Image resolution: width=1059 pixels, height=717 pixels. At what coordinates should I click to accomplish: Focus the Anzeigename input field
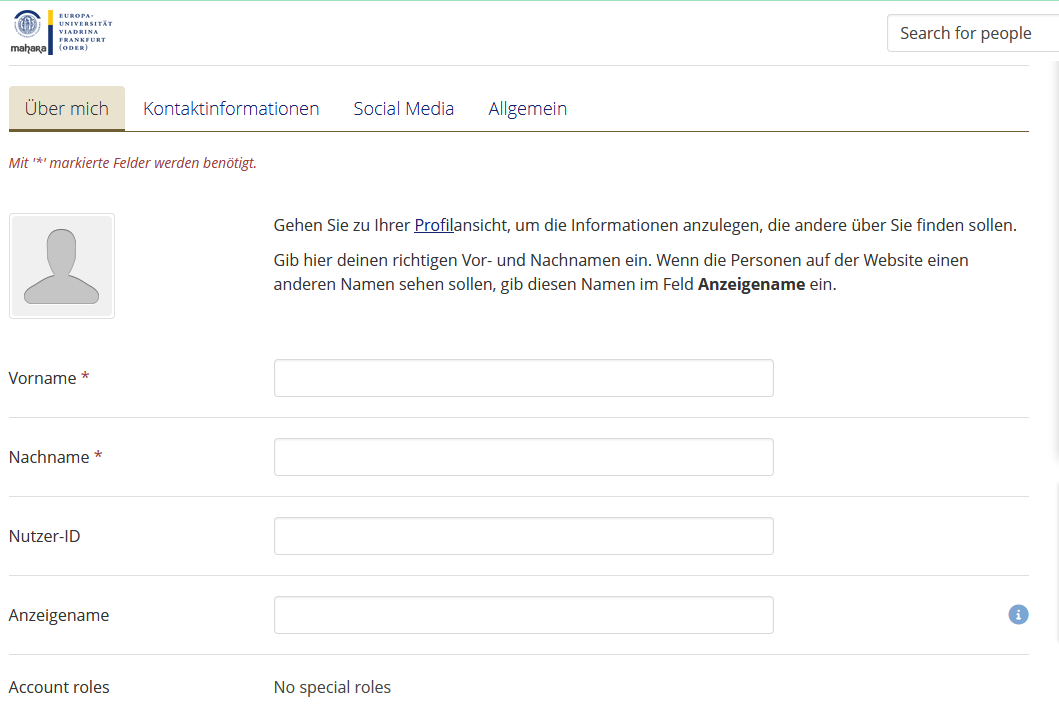tap(523, 615)
